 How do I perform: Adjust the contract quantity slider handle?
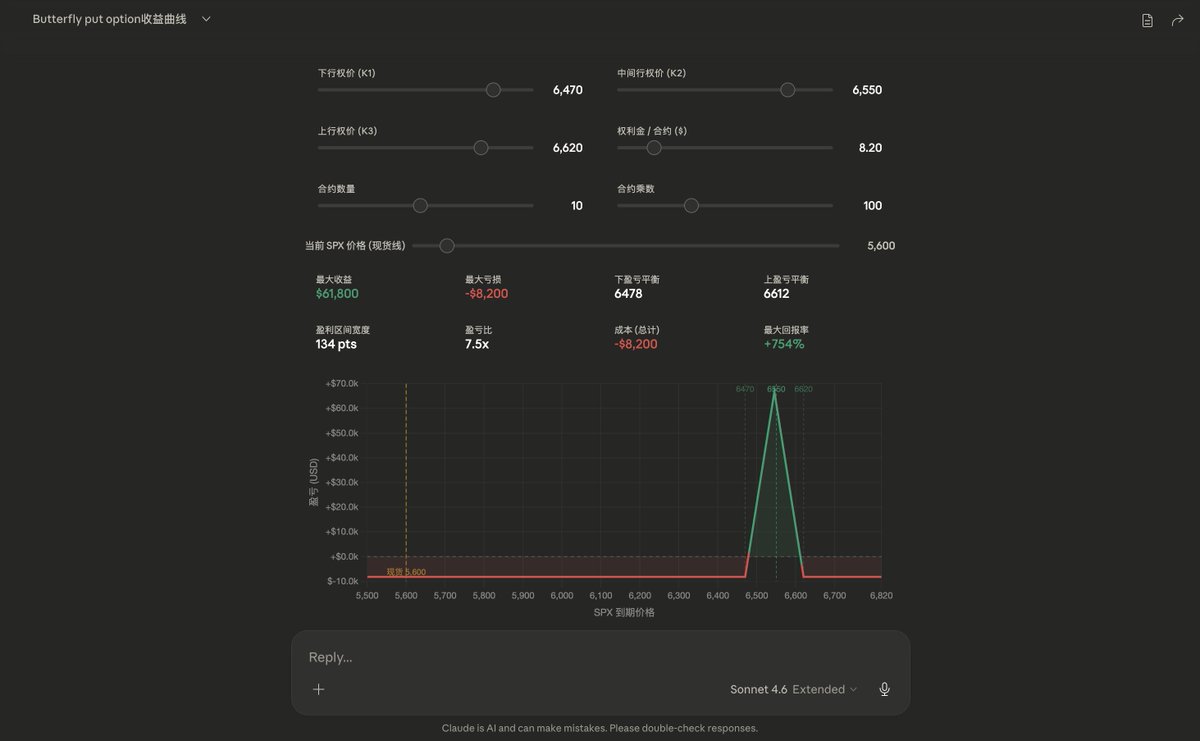click(x=420, y=206)
